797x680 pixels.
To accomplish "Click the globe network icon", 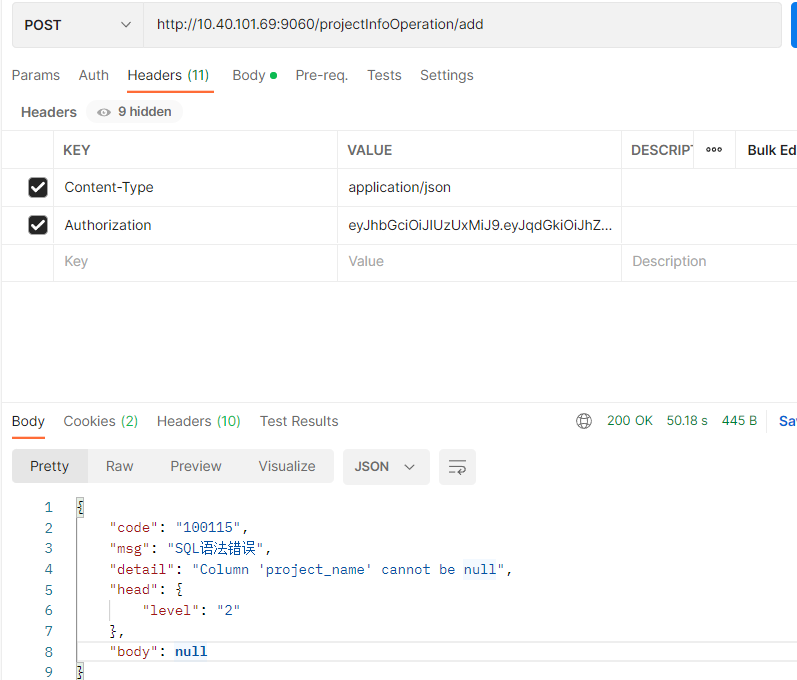I will tap(584, 421).
